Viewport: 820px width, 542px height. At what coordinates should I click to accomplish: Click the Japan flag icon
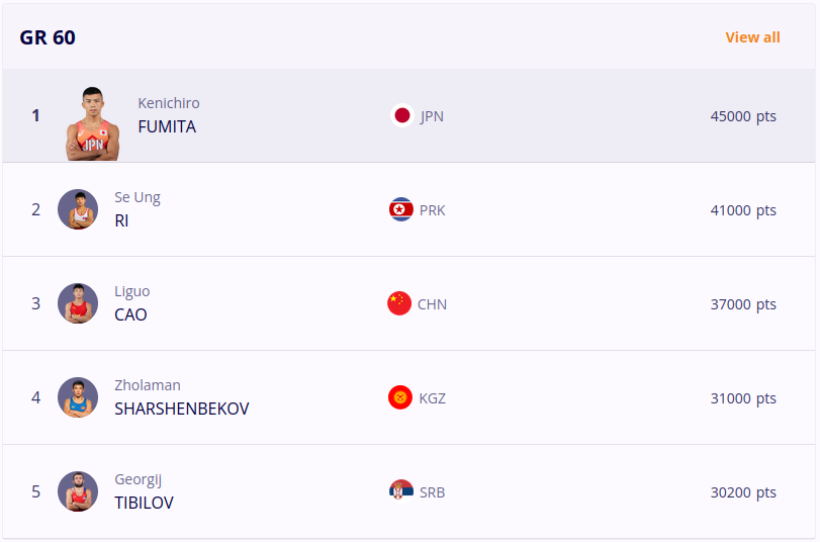click(x=402, y=115)
